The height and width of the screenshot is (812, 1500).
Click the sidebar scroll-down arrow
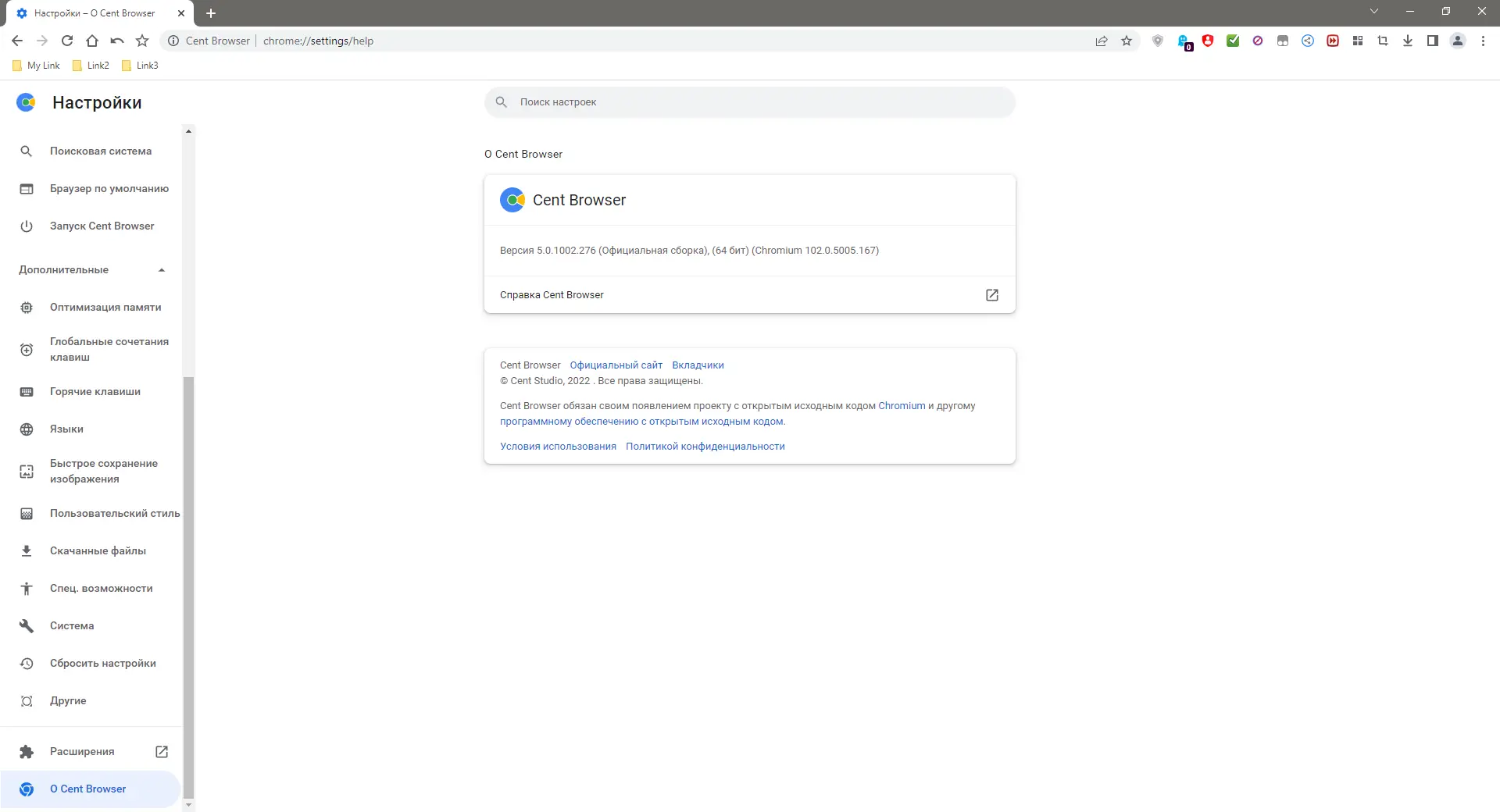coord(188,805)
